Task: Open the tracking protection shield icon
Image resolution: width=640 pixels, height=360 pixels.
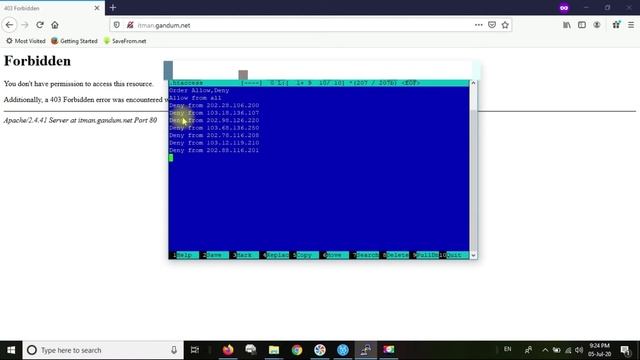Action: click(x=117, y=25)
